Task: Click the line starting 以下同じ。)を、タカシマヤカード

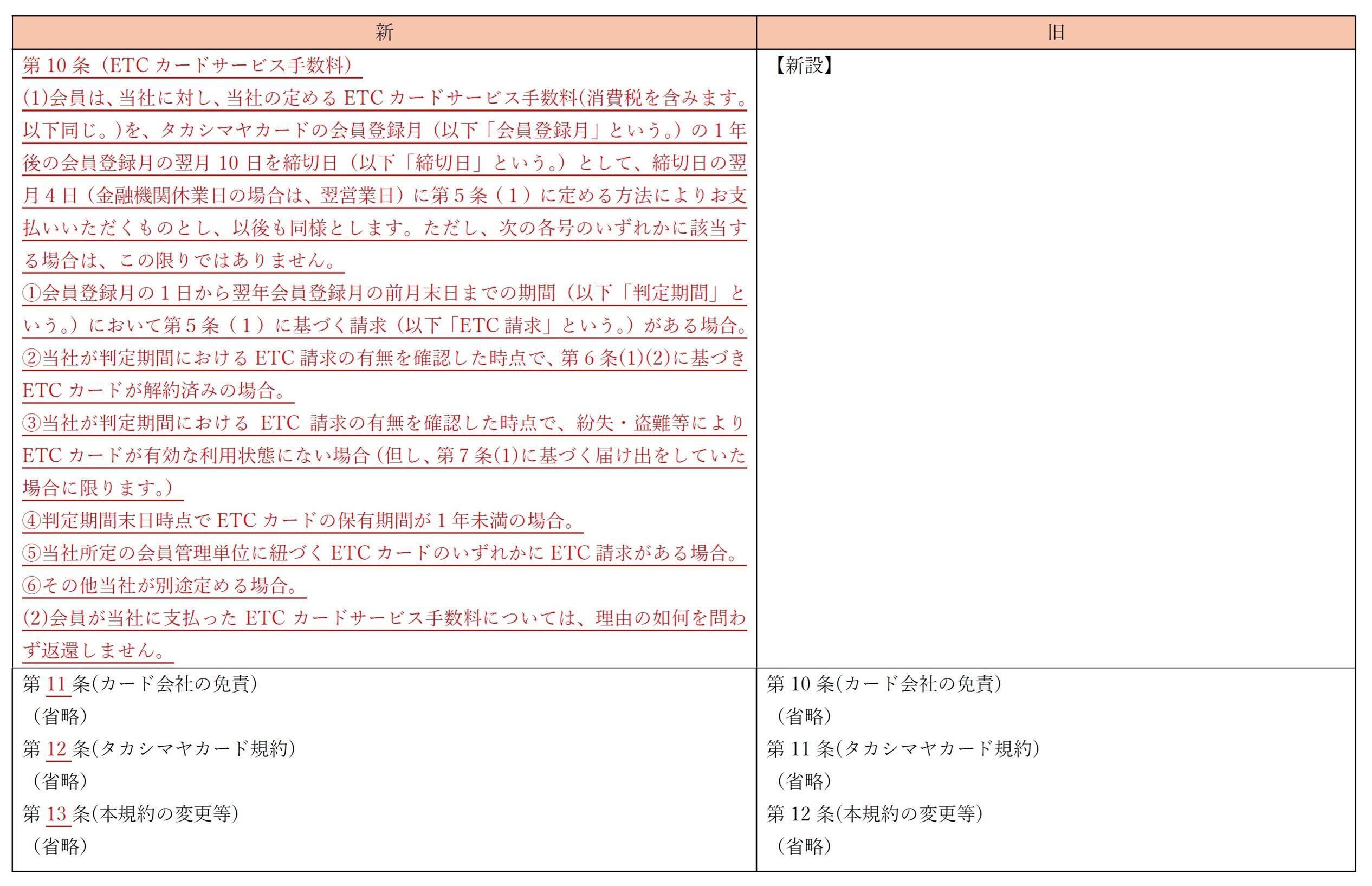Action: click(384, 131)
